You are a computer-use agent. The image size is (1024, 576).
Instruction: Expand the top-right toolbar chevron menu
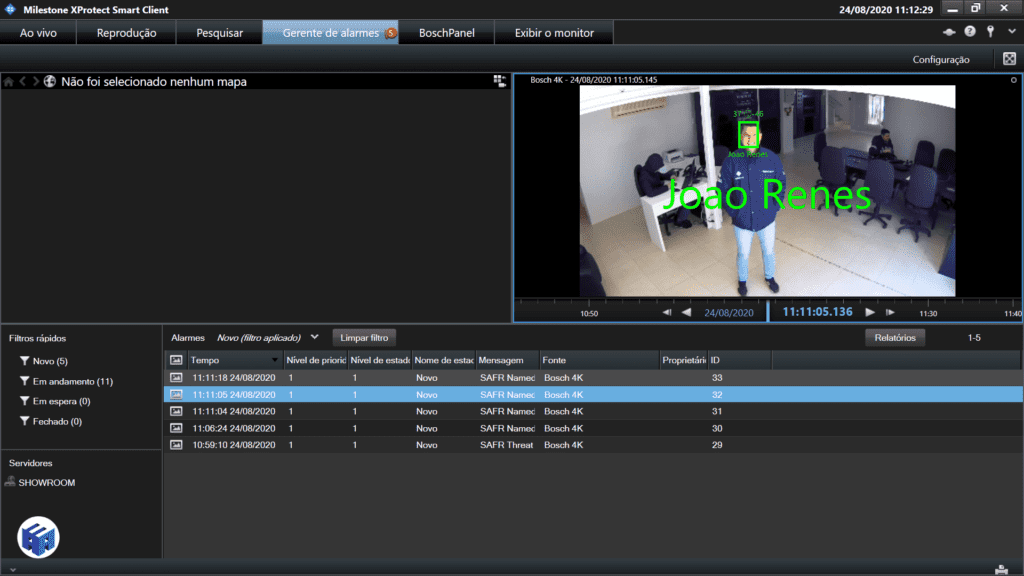click(1011, 32)
